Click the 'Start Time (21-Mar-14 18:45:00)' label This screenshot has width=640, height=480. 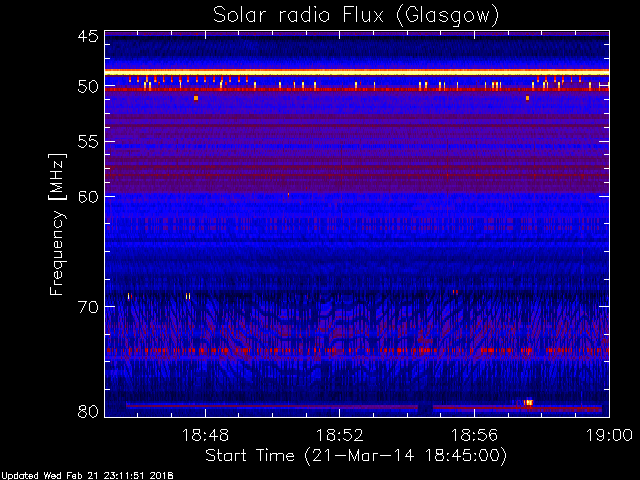(x=356, y=455)
